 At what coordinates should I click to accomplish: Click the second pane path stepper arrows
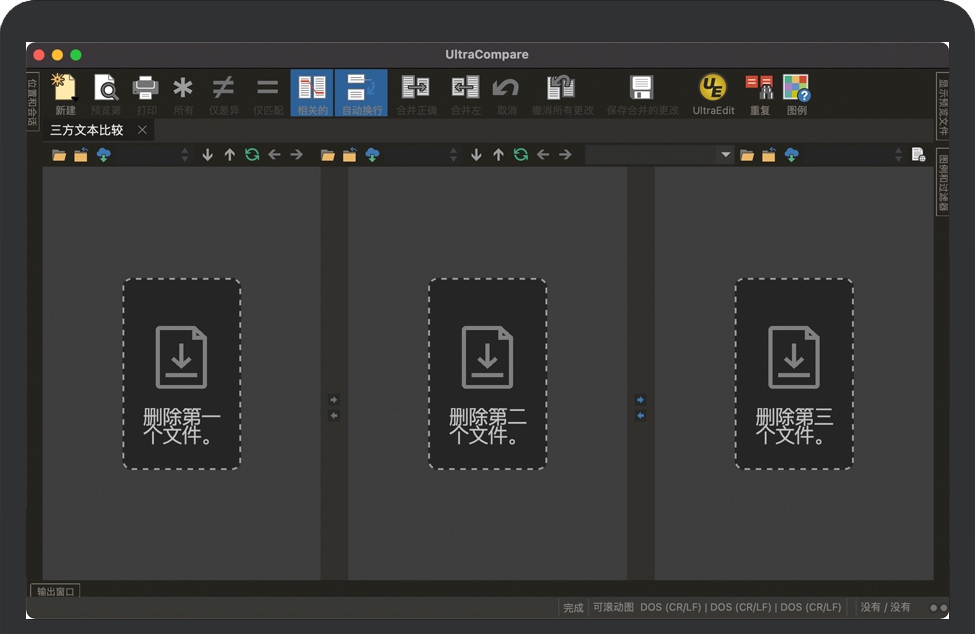click(x=453, y=155)
